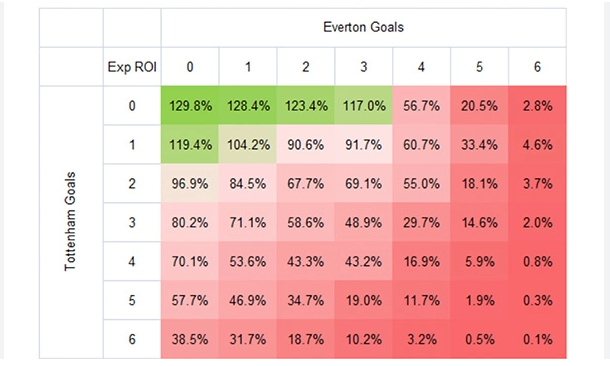Click the 119.4% cell
Image resolution: width=610 pixels, height=366 pixels.
point(190,144)
